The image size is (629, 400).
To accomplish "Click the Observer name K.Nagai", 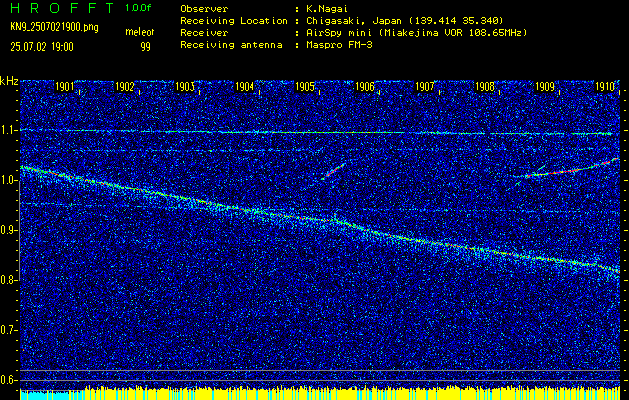I will (x=327, y=9).
